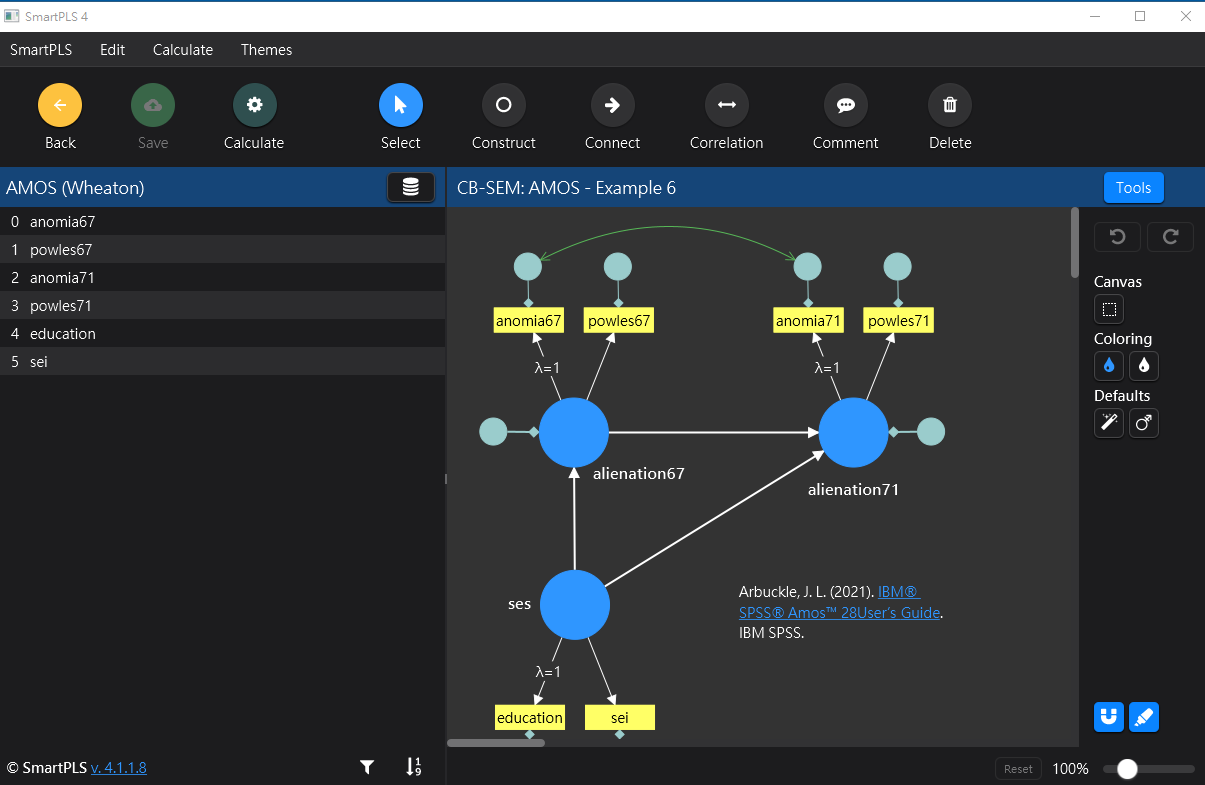Click the powles67 indicator box on canvas

[619, 321]
